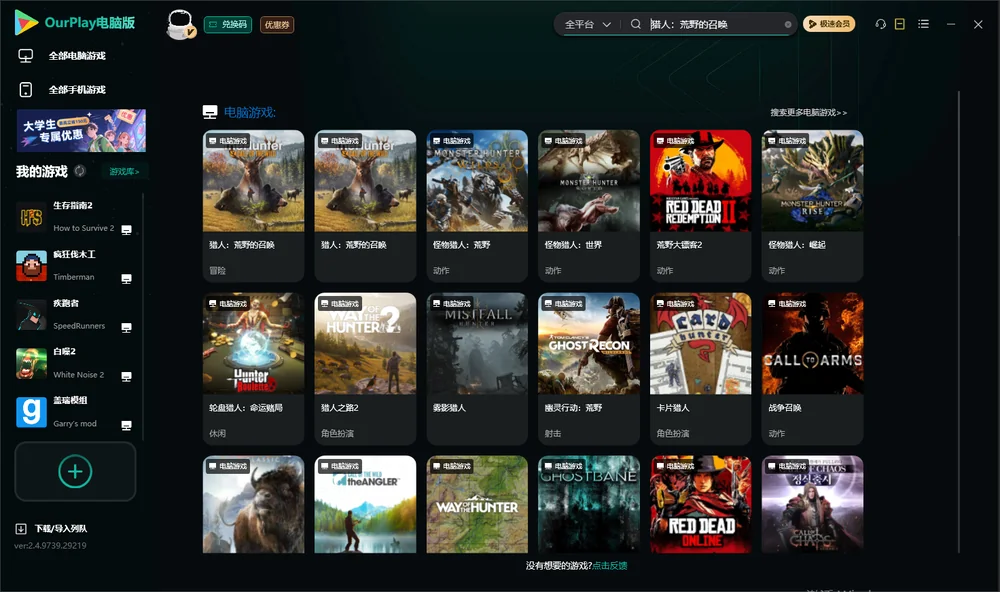Open the 怪物猎人：崛起 game card
The height and width of the screenshot is (592, 1000).
pos(812,205)
